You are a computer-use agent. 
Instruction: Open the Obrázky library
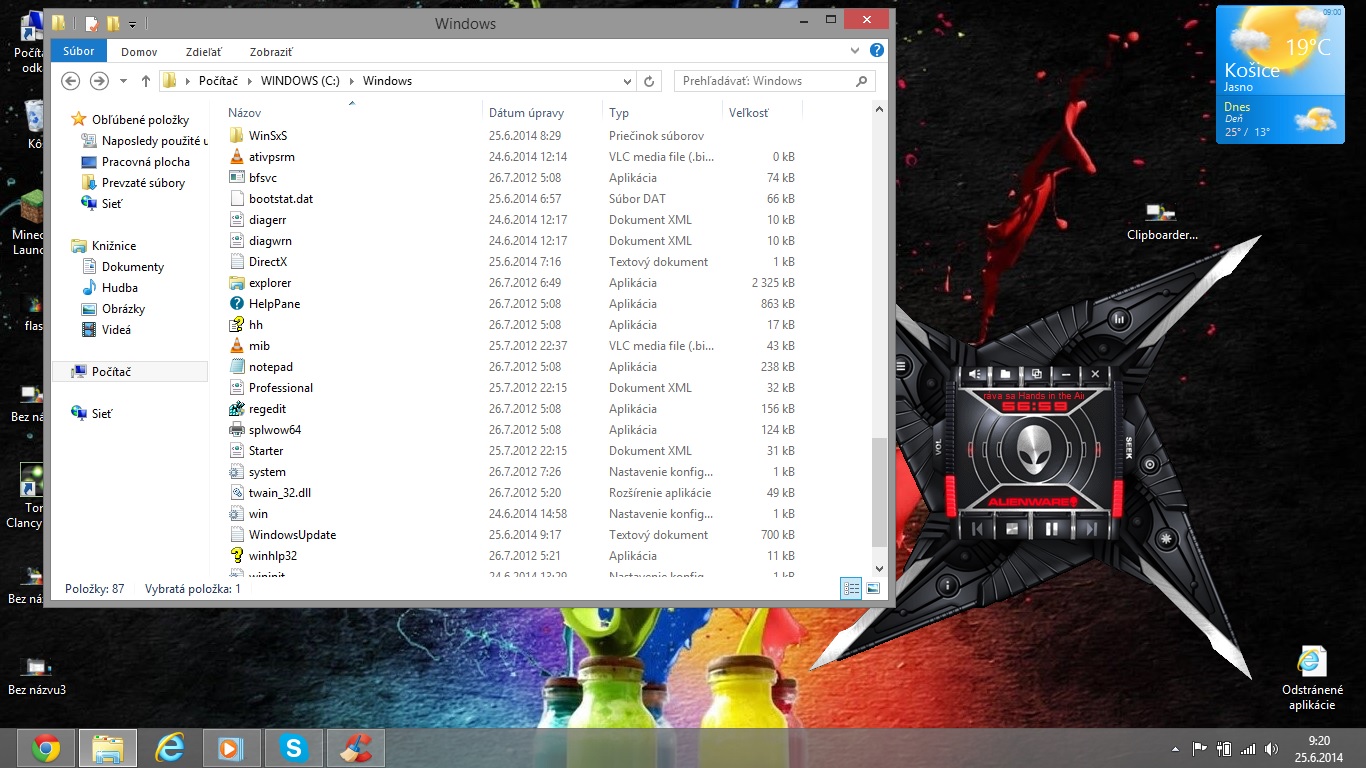pos(114,309)
